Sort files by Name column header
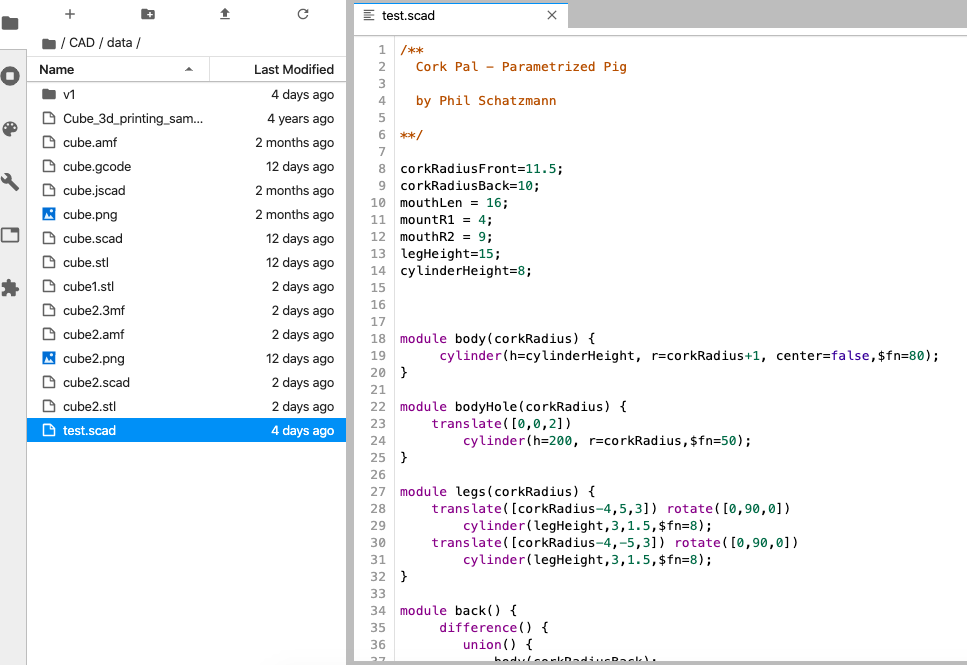This screenshot has height=665, width=967. (117, 70)
